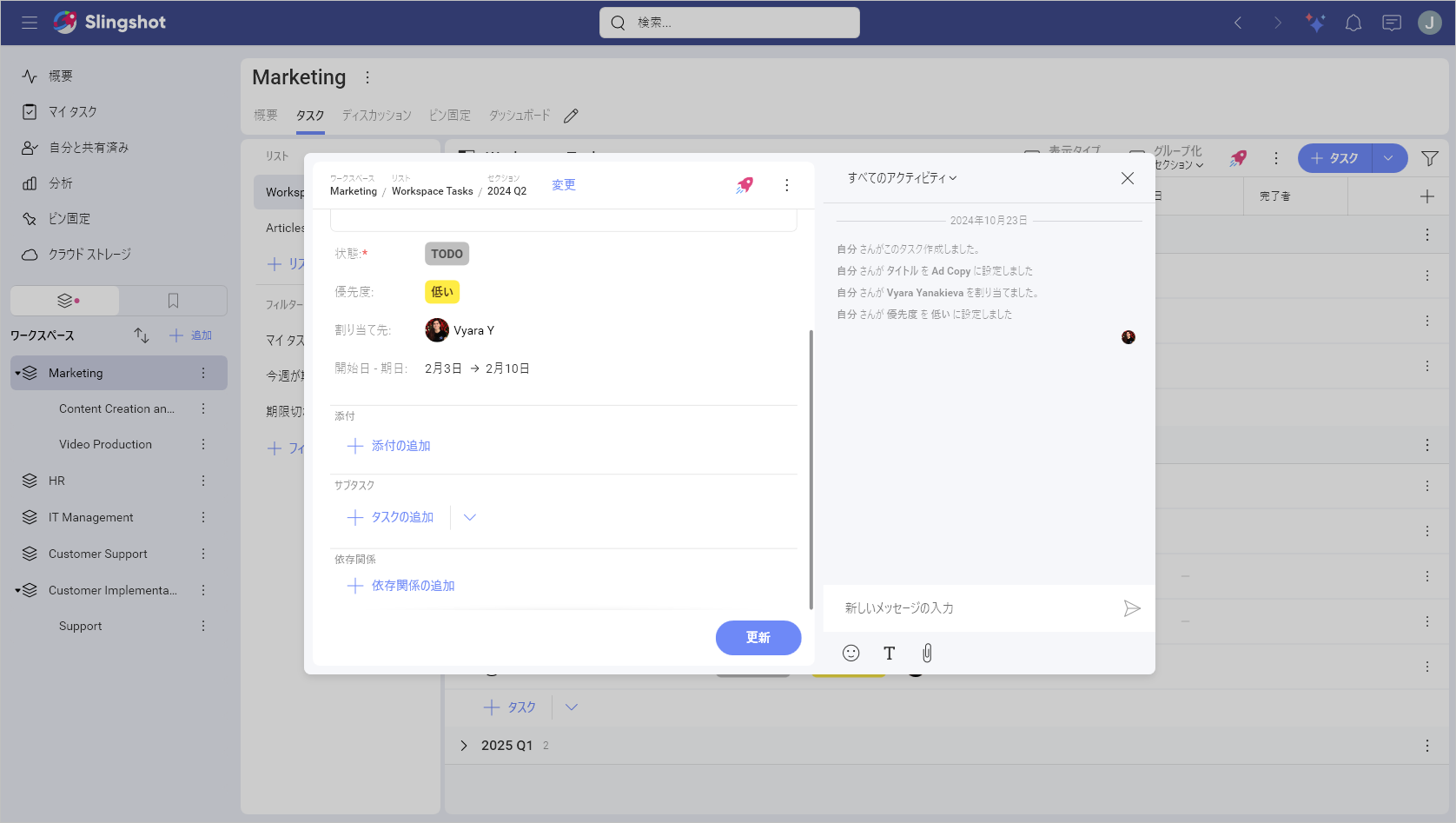
Task: Open 2025 Q1 section options menu
Action: click(x=1427, y=746)
